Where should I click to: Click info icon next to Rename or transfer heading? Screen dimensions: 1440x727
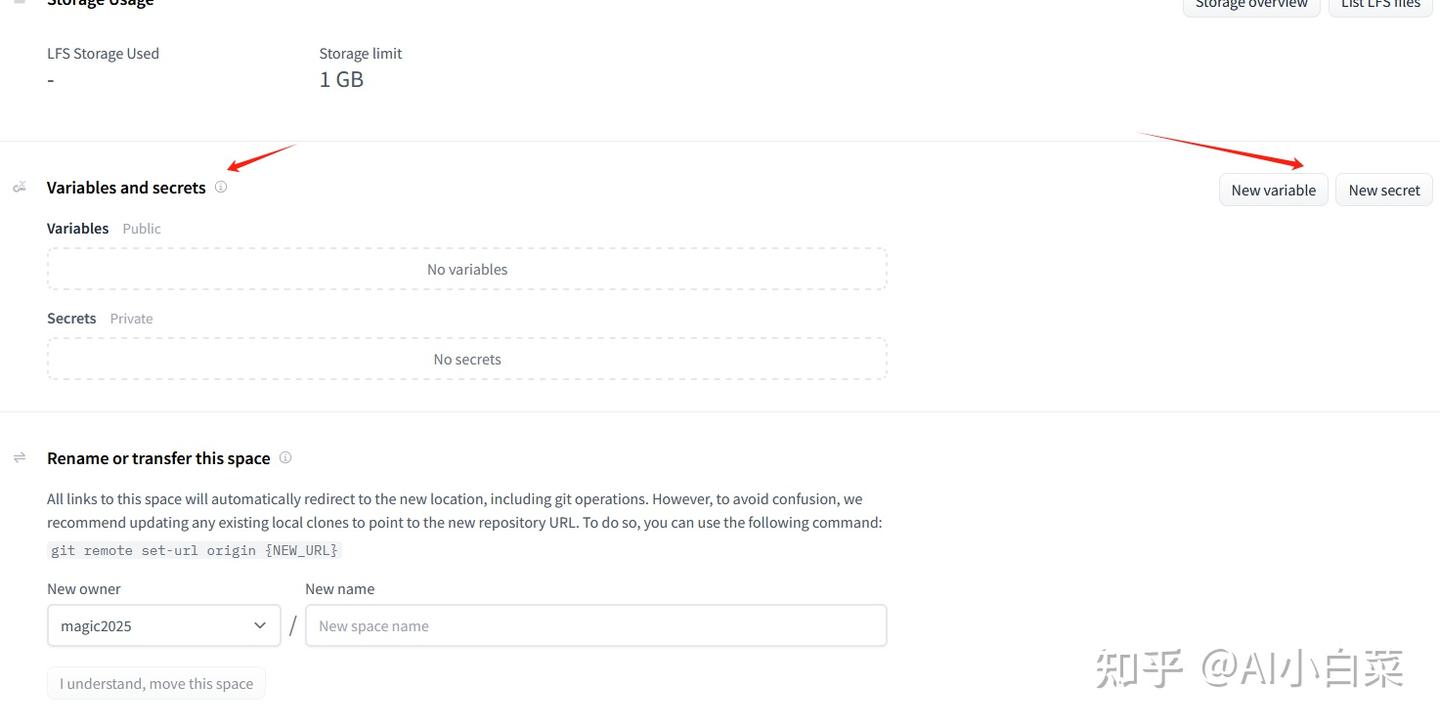pyautogui.click(x=285, y=457)
